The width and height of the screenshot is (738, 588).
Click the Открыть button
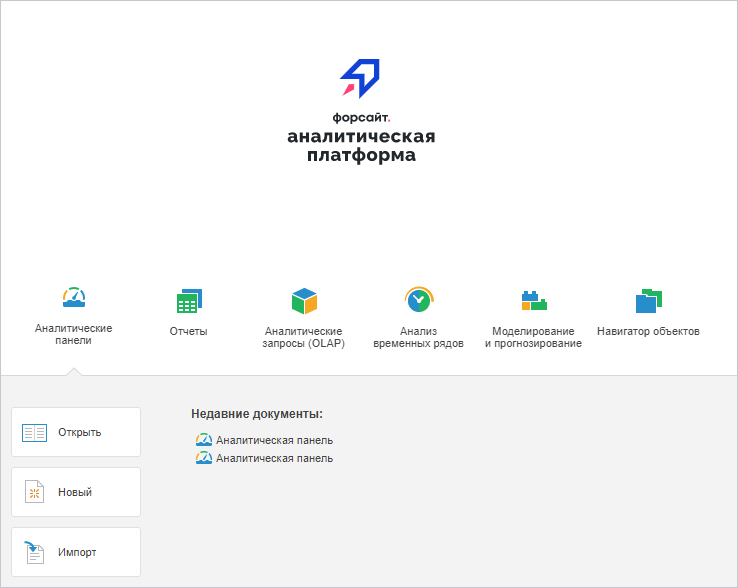[76, 432]
